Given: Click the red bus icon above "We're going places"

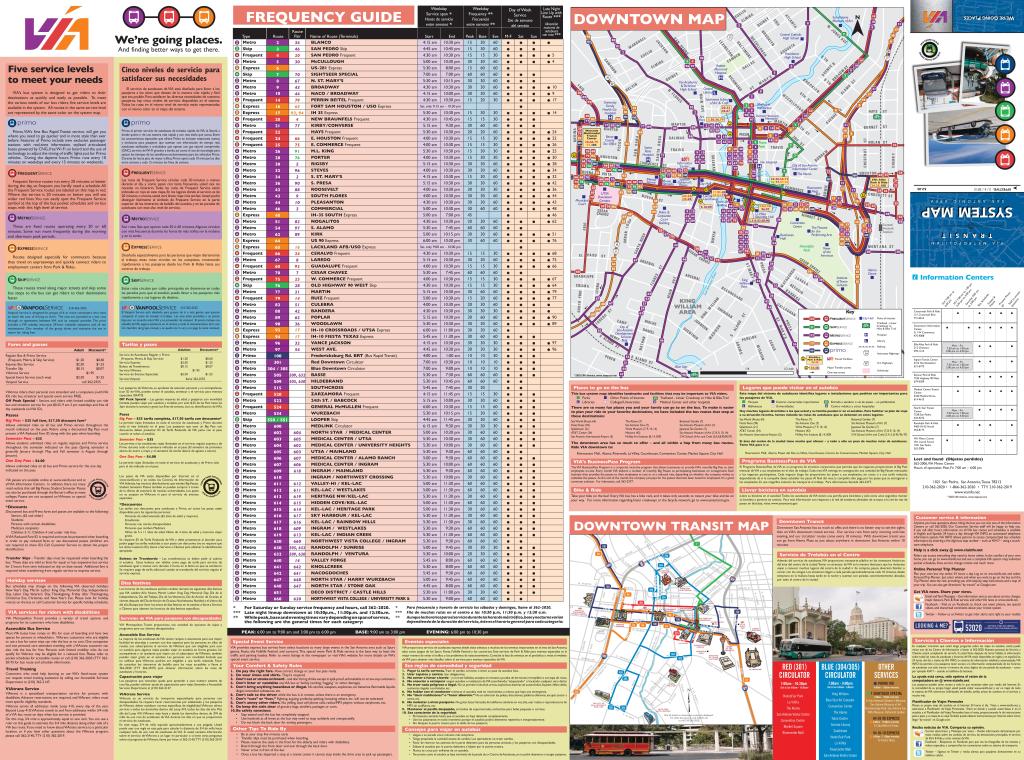Looking at the screenshot, I should tap(168, 16).
